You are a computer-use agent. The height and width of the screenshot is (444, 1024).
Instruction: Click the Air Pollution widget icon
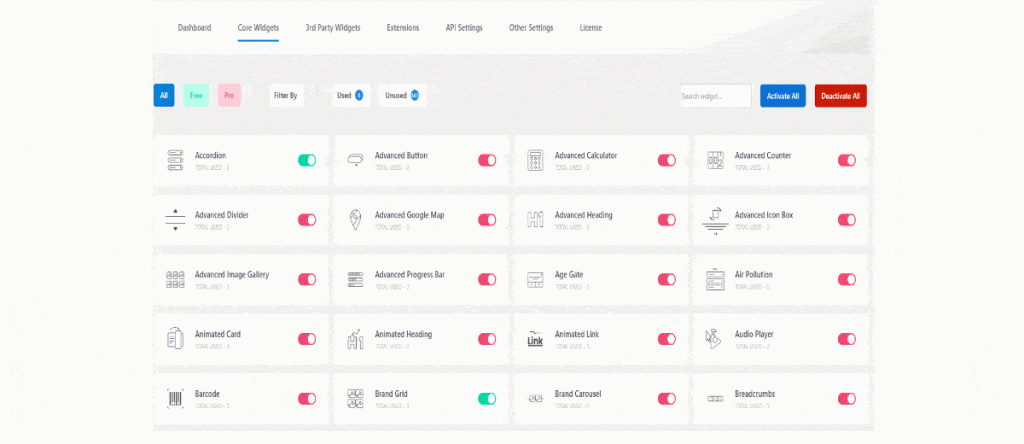click(715, 279)
